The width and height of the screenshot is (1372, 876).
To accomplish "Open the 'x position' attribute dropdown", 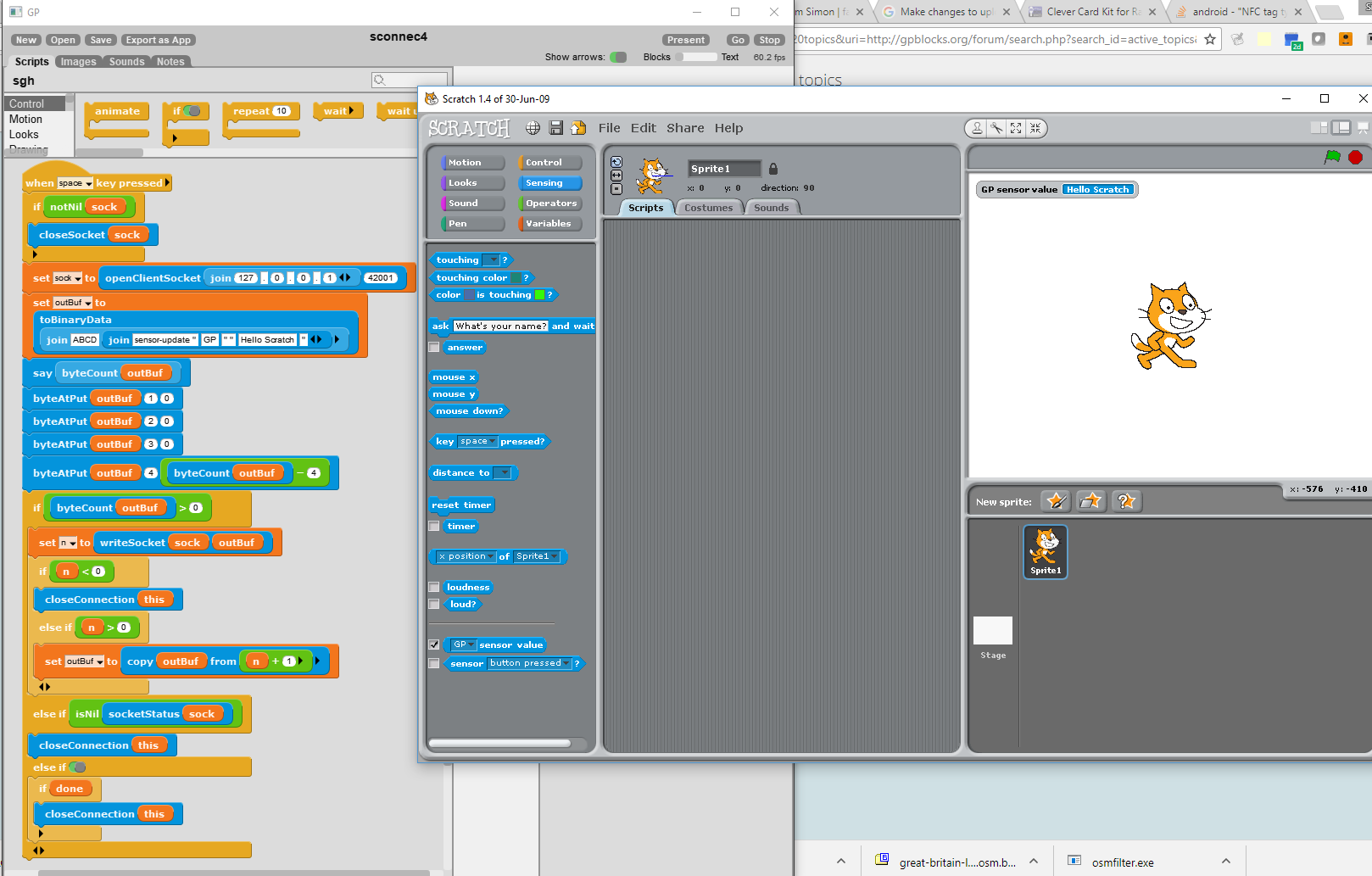I will pos(490,557).
